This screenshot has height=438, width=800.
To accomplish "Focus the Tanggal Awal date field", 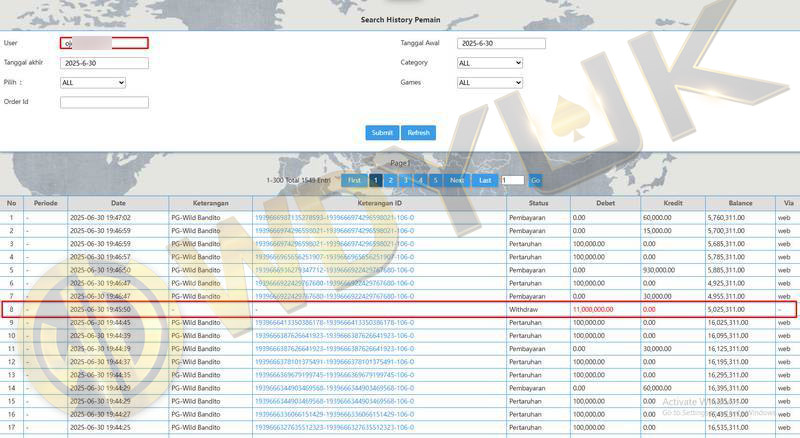I will tap(501, 43).
